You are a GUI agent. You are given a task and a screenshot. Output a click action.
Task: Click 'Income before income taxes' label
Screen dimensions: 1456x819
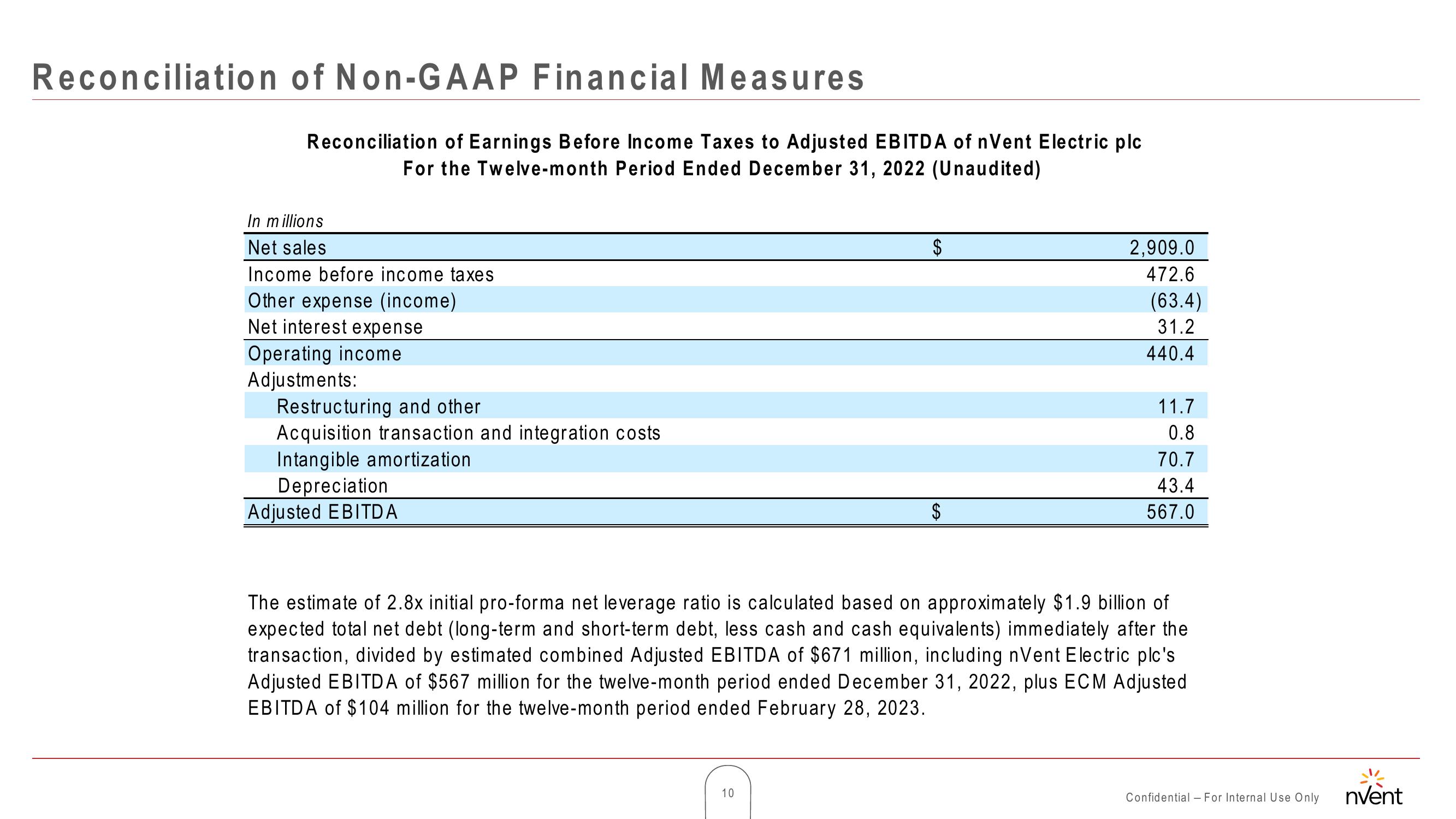tap(371, 274)
